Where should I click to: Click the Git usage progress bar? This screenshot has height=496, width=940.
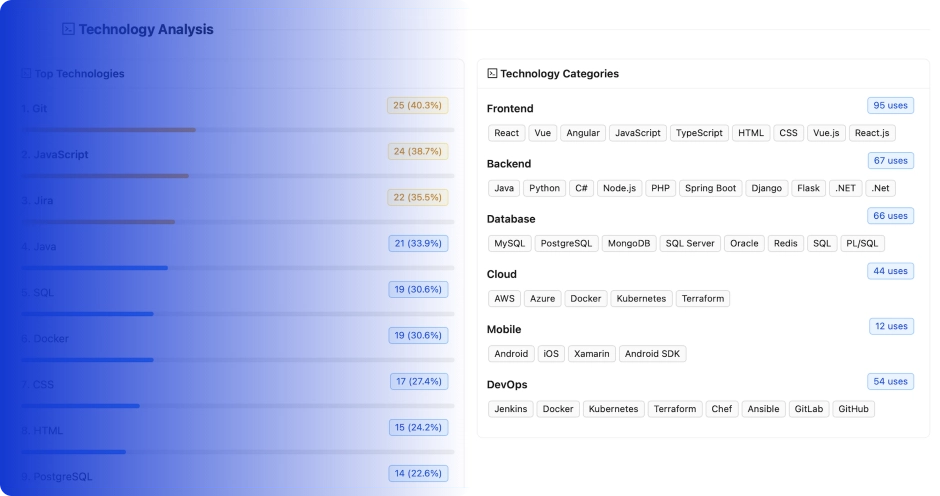coord(238,129)
